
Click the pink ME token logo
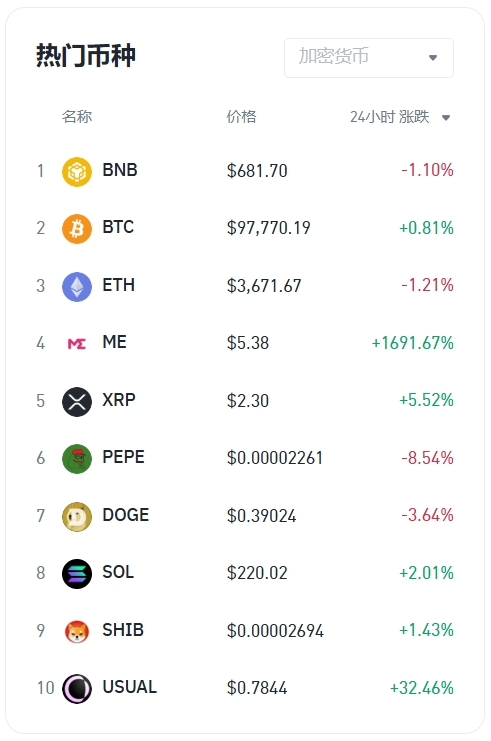pos(77,344)
